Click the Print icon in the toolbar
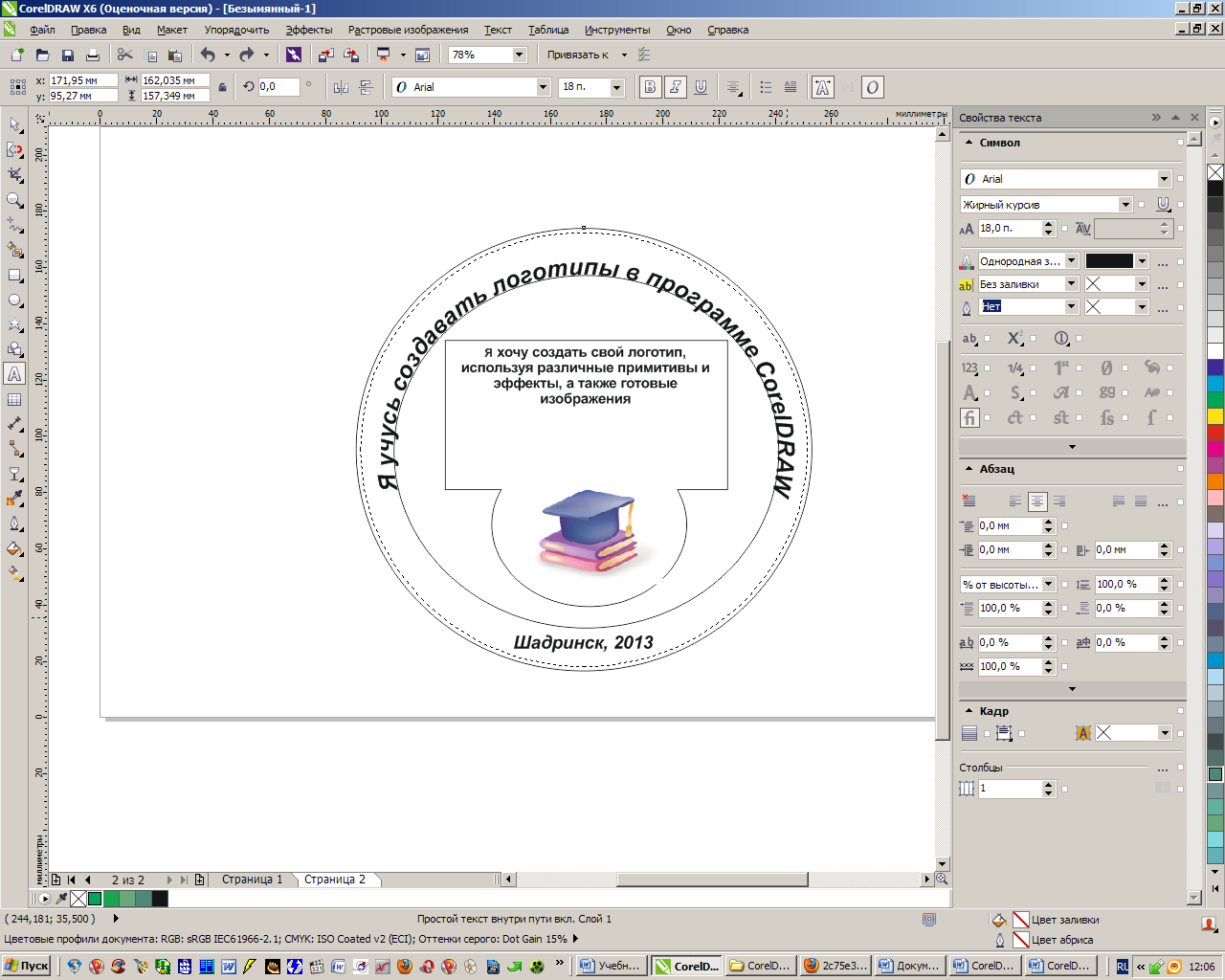This screenshot has height=980, width=1225. pos(92,55)
